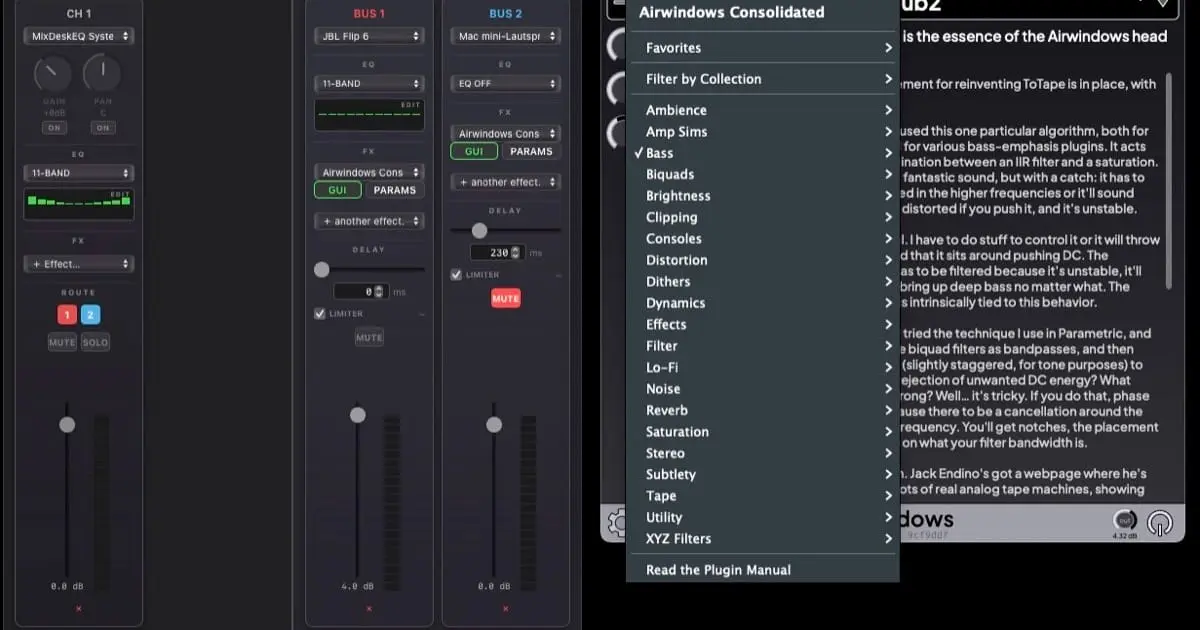The width and height of the screenshot is (1200, 630).
Task: Open the Reverb category submenu
Action: (763, 410)
